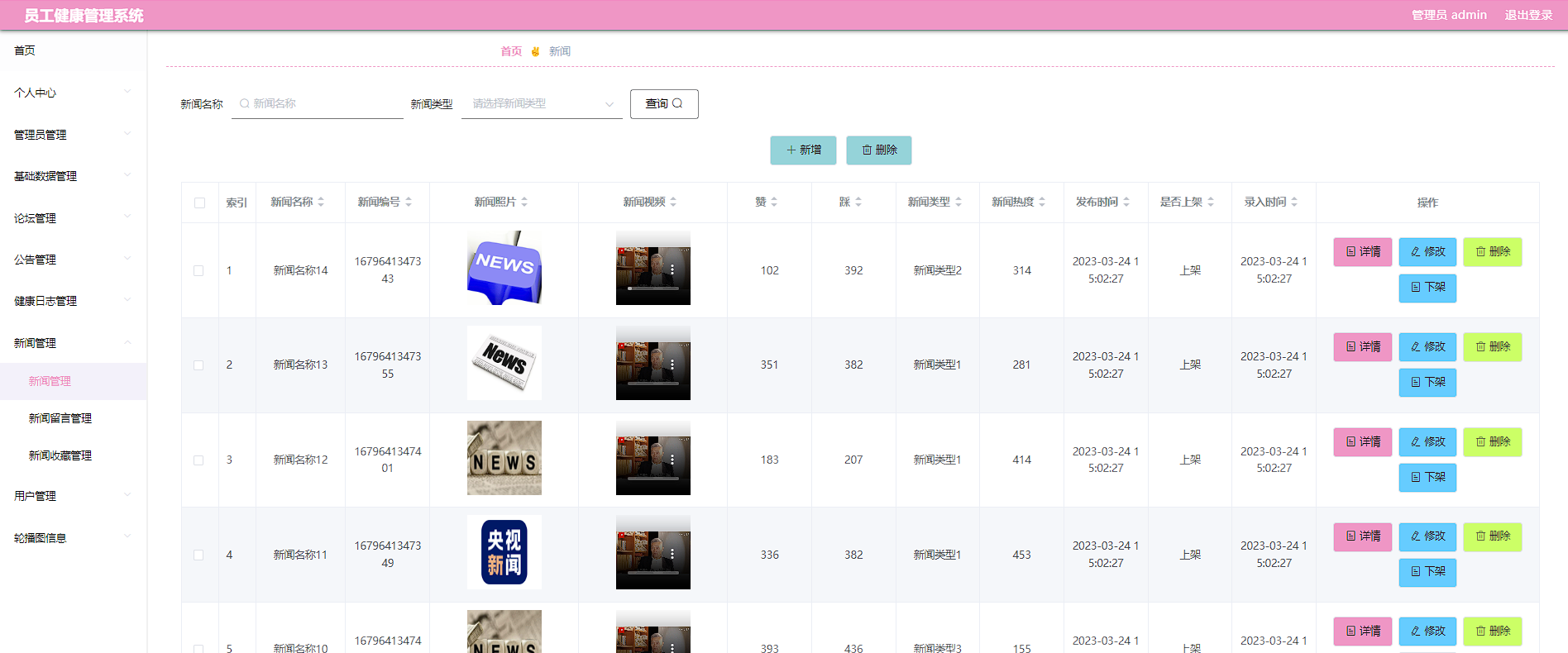Expand the 健康日志管理 sidebar menu
This screenshot has height=653, width=1568.
click(x=74, y=301)
